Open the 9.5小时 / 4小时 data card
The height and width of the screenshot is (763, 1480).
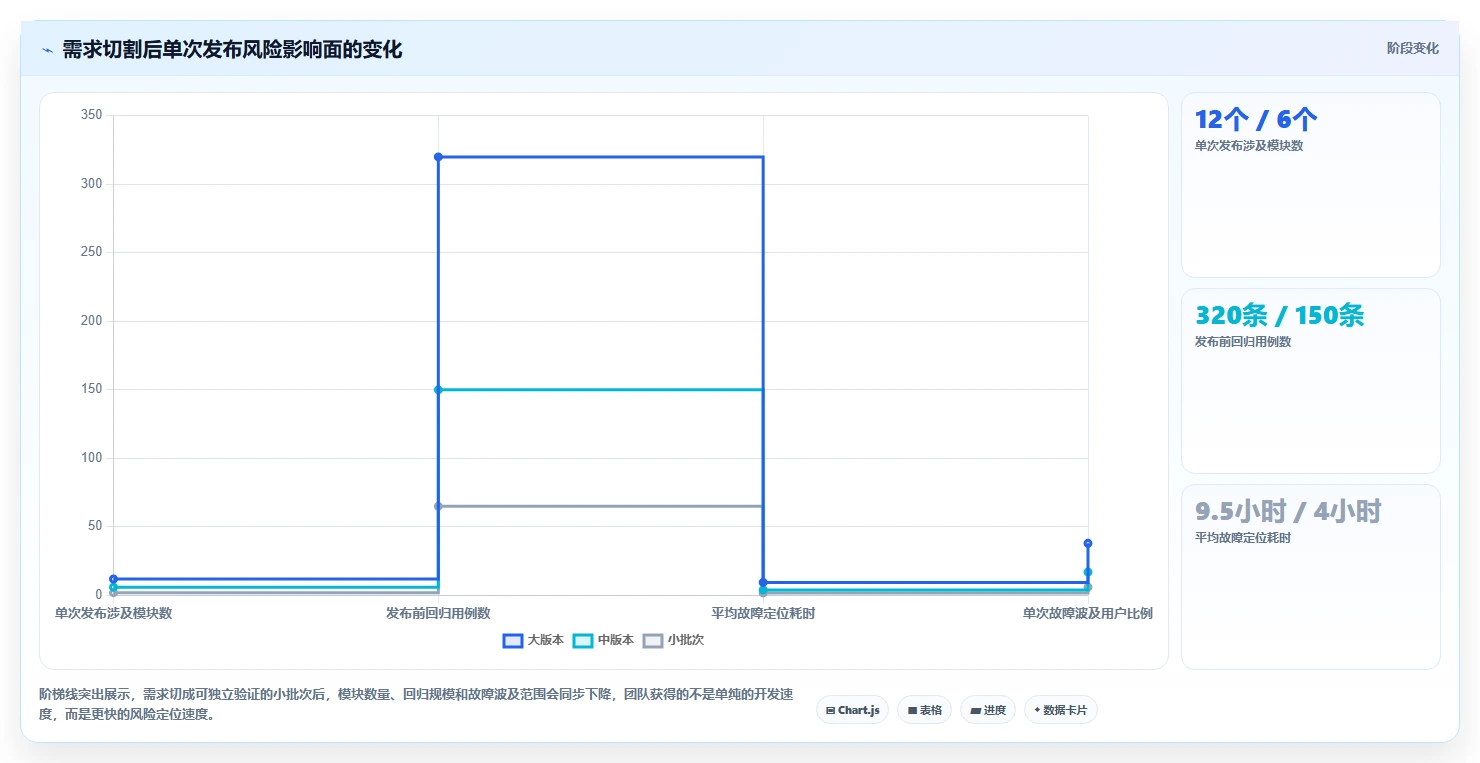pyautogui.click(x=1310, y=577)
